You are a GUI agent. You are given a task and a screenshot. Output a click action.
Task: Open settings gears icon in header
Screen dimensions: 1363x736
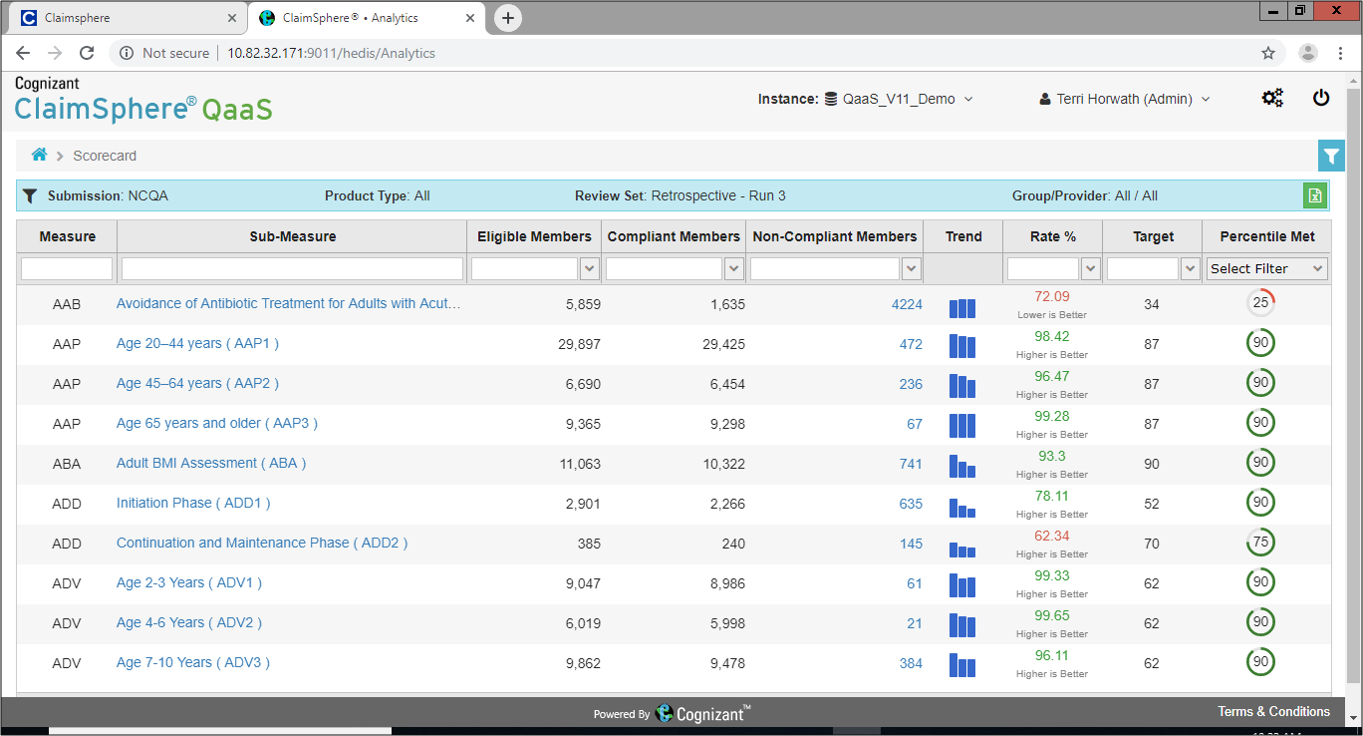click(1272, 98)
